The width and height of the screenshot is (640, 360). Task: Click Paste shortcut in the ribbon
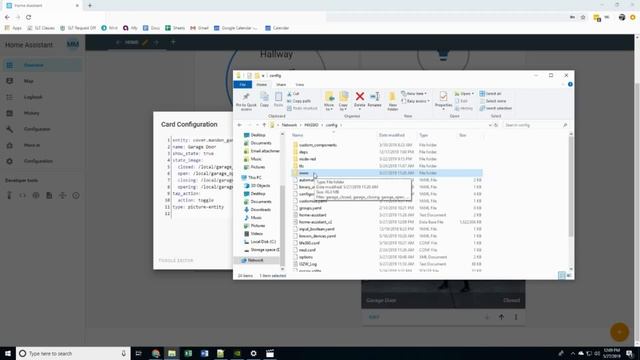tap(302, 109)
